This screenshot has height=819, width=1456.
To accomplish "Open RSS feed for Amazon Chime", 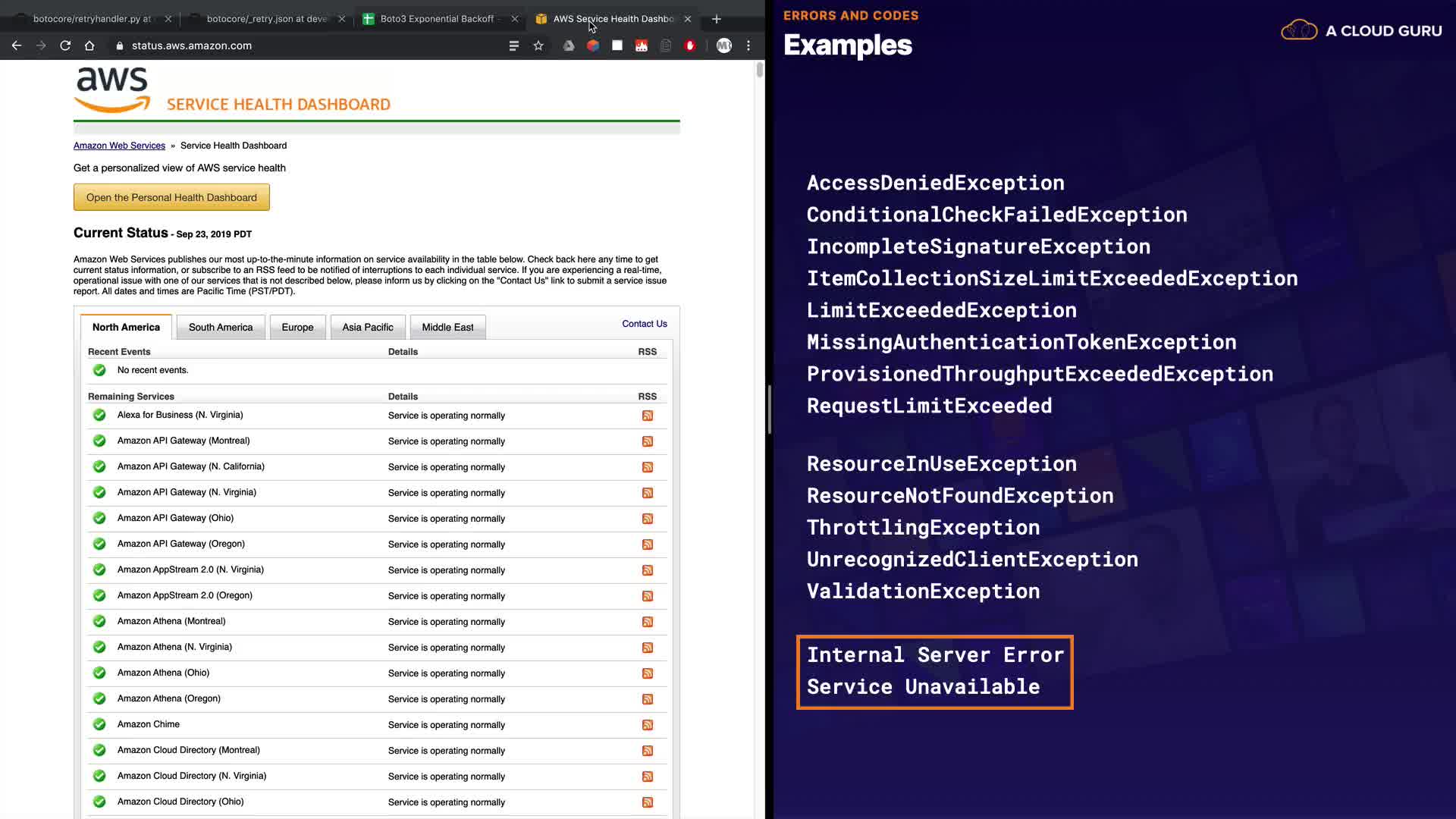I will coord(648,725).
